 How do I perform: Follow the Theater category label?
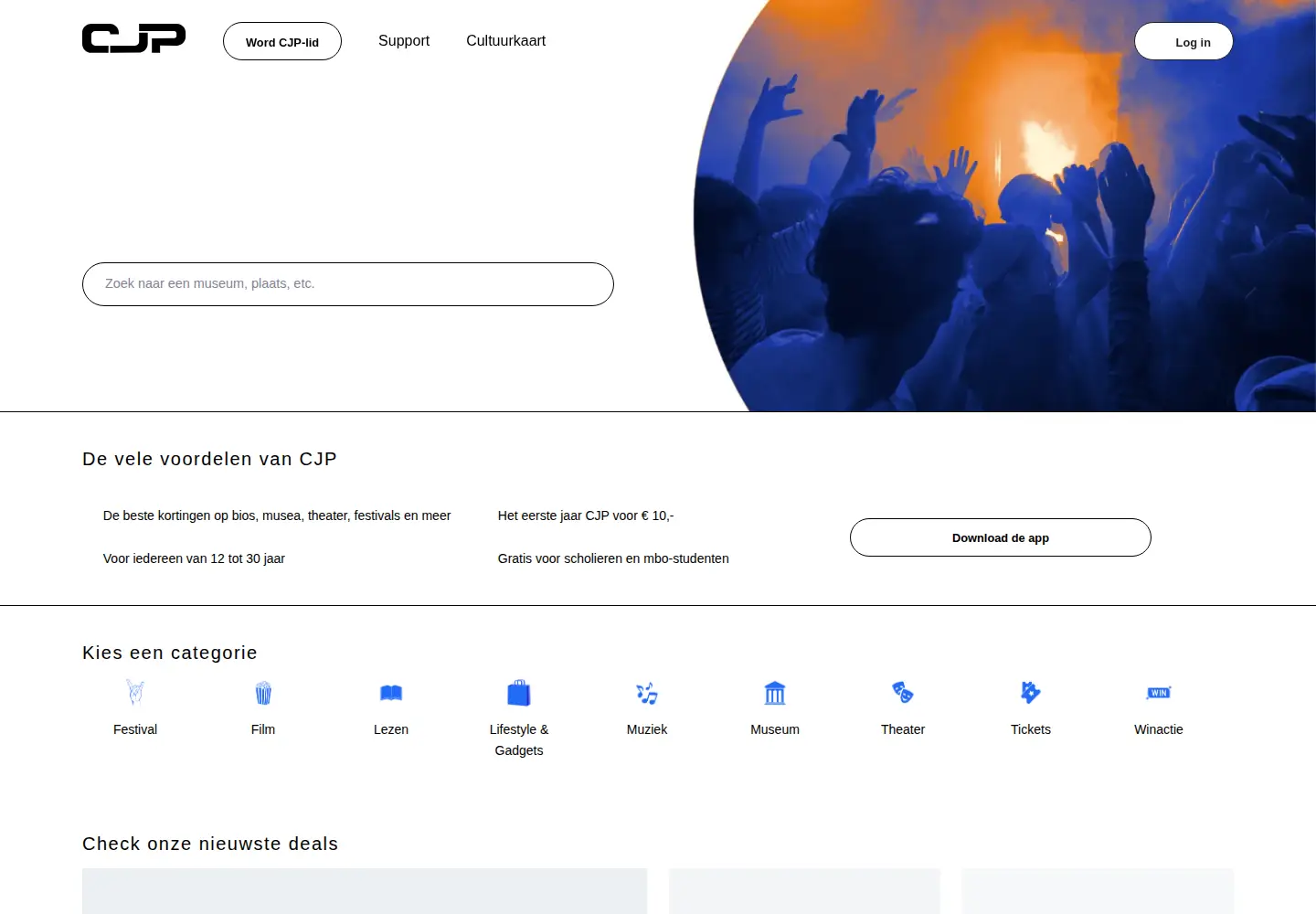[903, 729]
